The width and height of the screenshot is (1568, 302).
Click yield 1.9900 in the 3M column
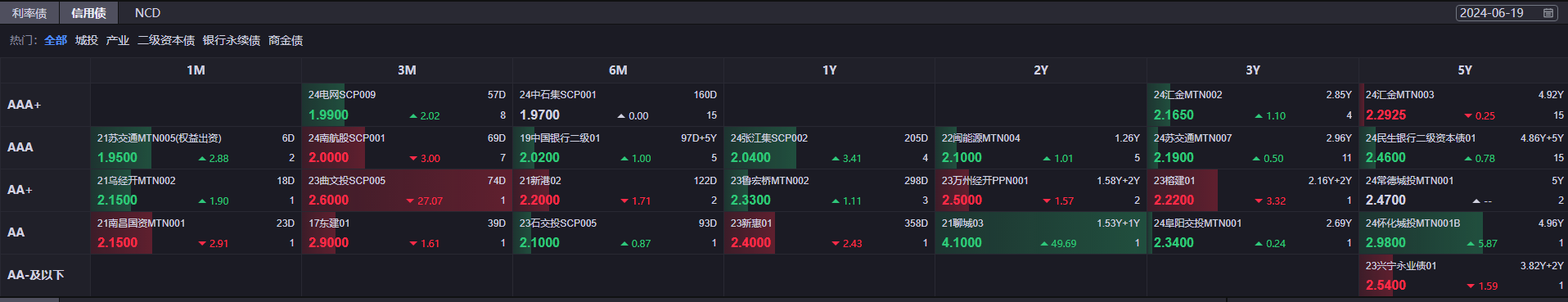328,115
